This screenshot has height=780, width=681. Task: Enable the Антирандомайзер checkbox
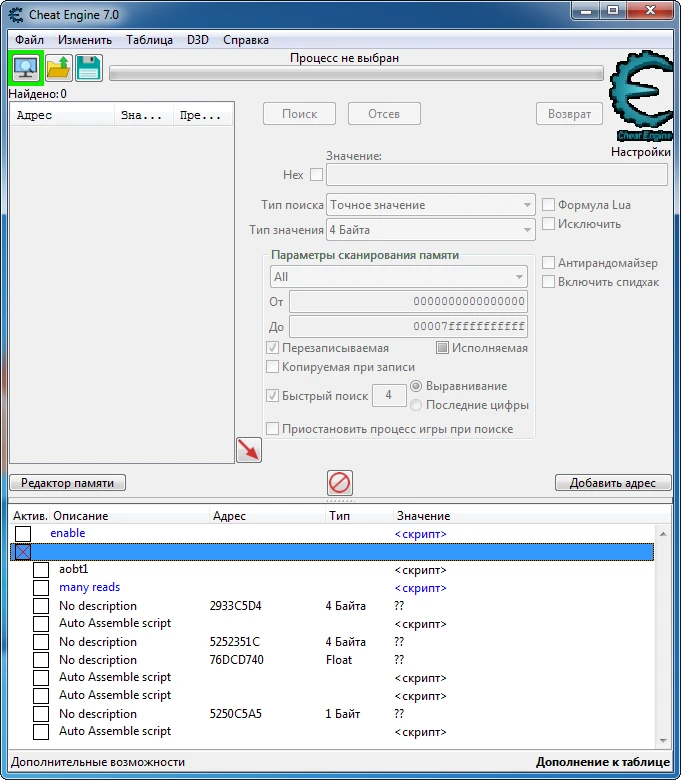548,262
